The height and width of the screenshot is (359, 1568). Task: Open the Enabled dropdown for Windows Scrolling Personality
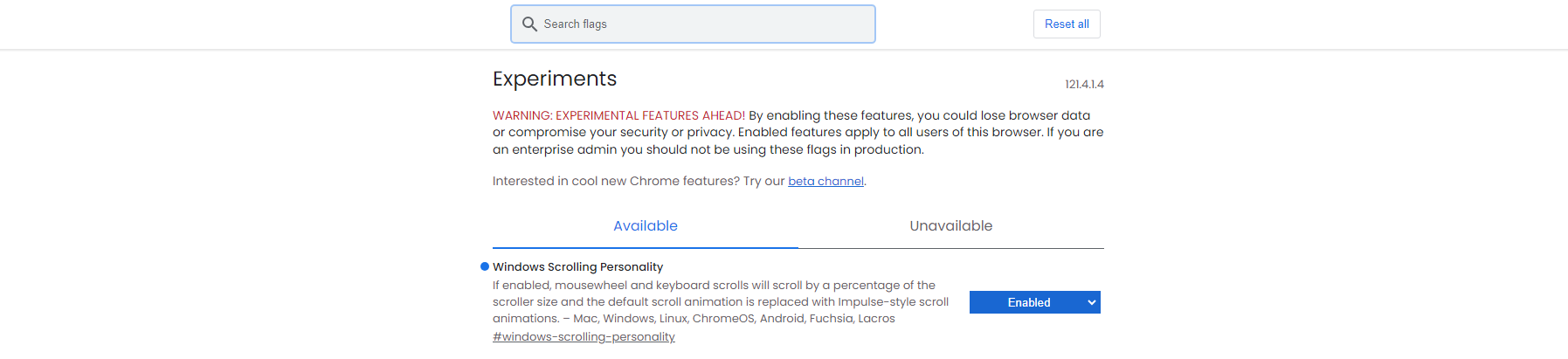pyautogui.click(x=1035, y=302)
